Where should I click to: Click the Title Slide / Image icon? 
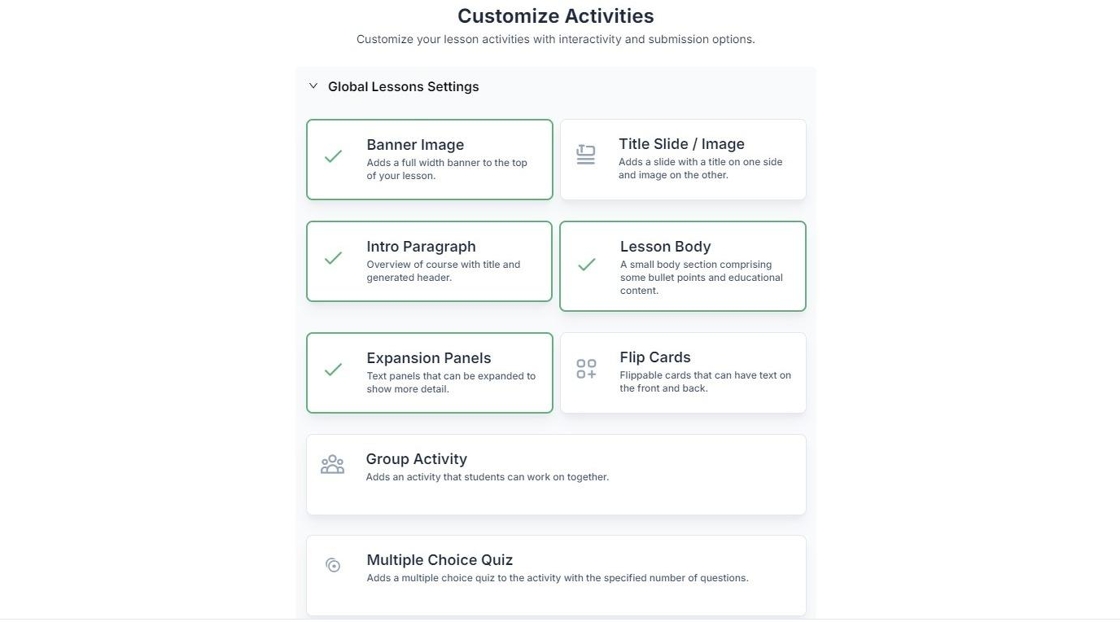[x=586, y=154]
